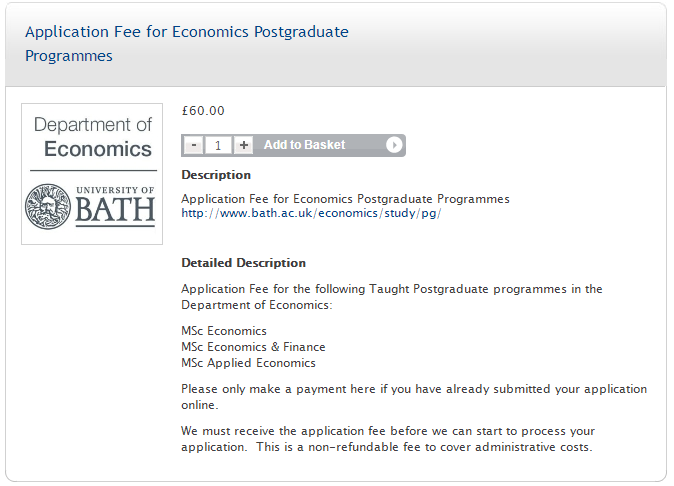The image size is (674, 486).
Task: Click the quantity input field showing 1
Action: click(218, 145)
